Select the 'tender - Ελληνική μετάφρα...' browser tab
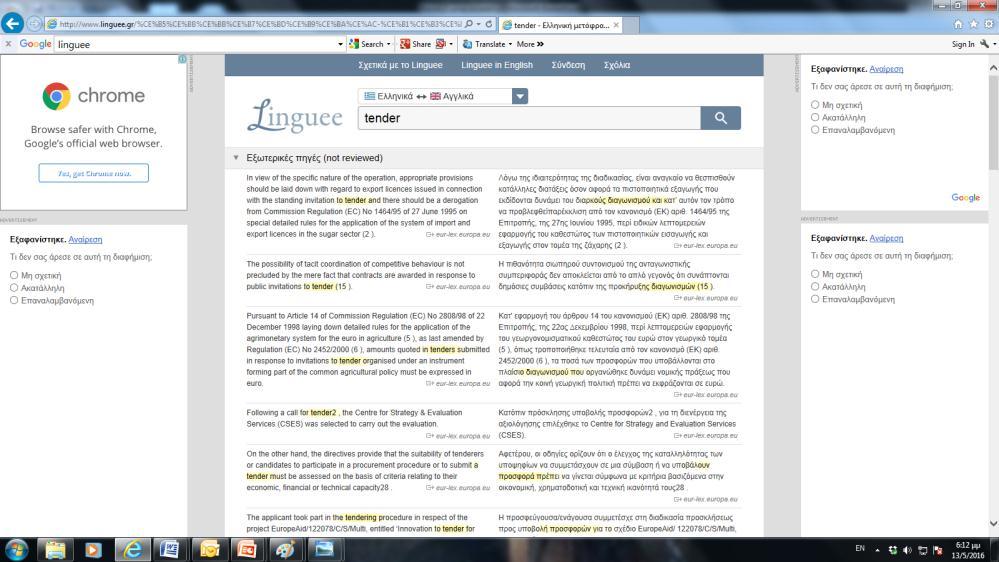Image resolution: width=999 pixels, height=562 pixels. click(561, 25)
